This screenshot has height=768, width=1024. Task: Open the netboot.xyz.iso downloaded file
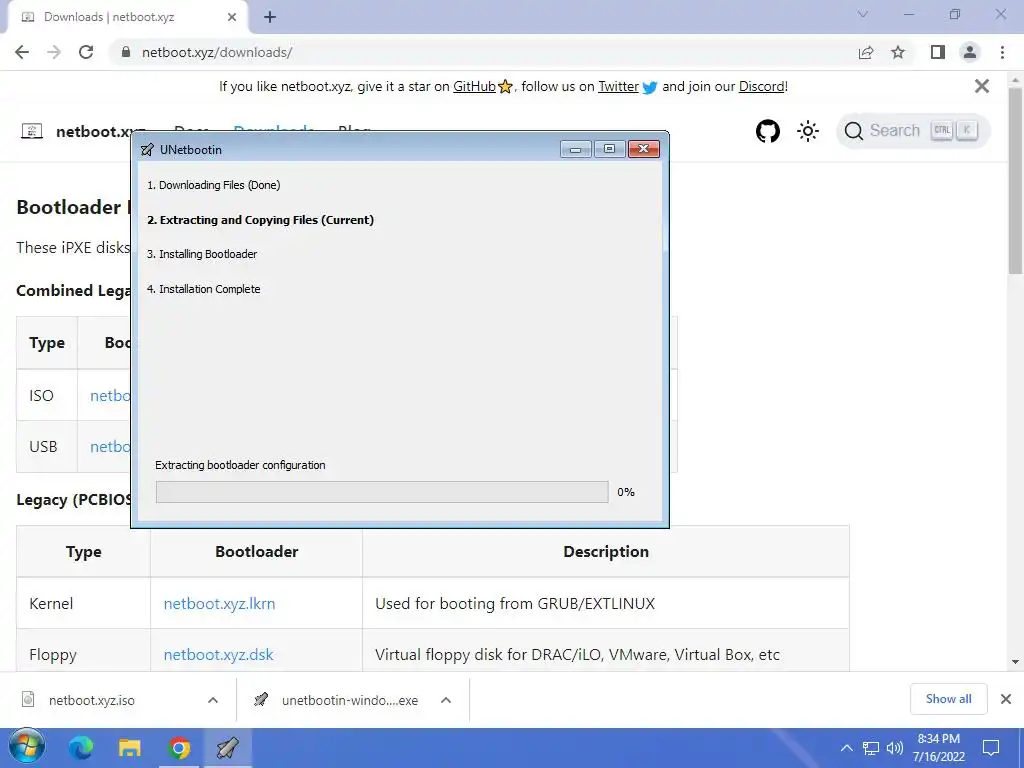click(x=91, y=700)
